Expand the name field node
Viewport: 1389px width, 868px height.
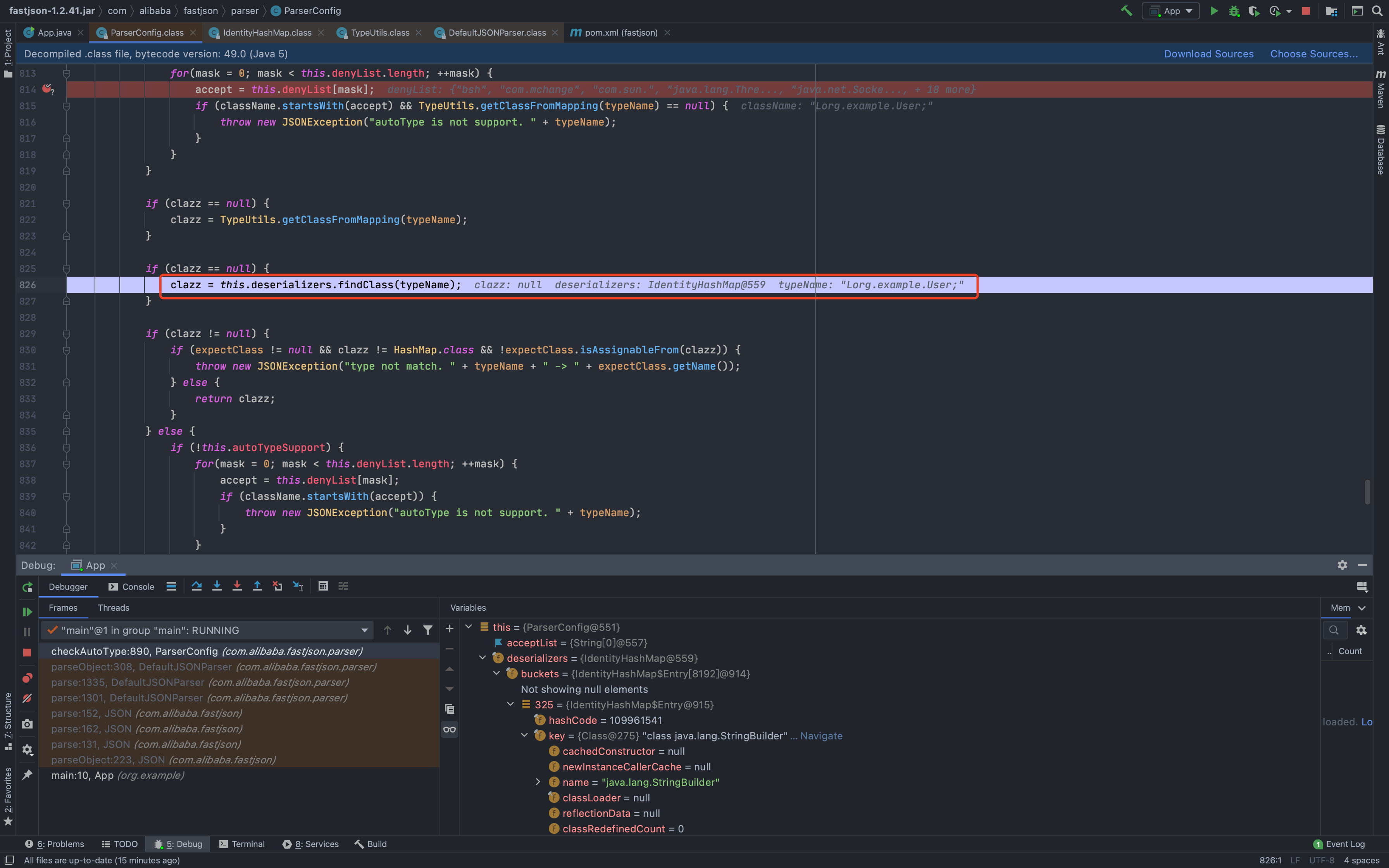pos(538,782)
